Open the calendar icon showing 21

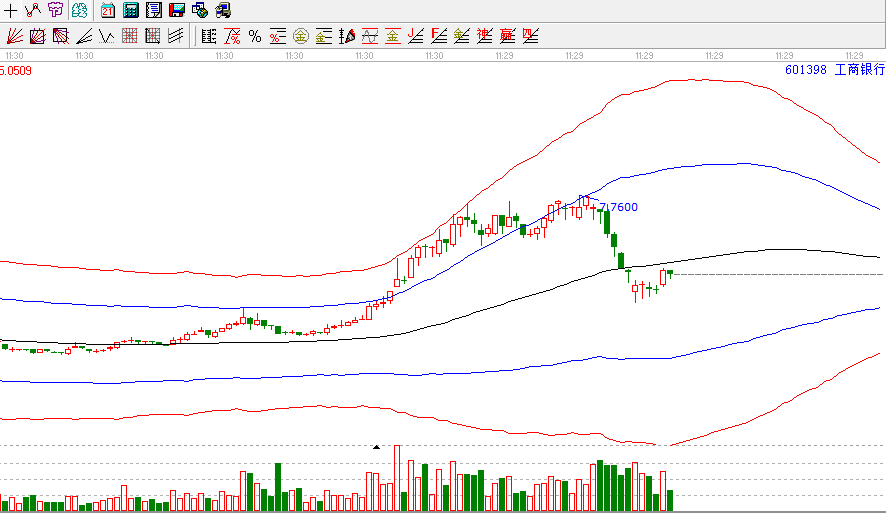tap(107, 10)
